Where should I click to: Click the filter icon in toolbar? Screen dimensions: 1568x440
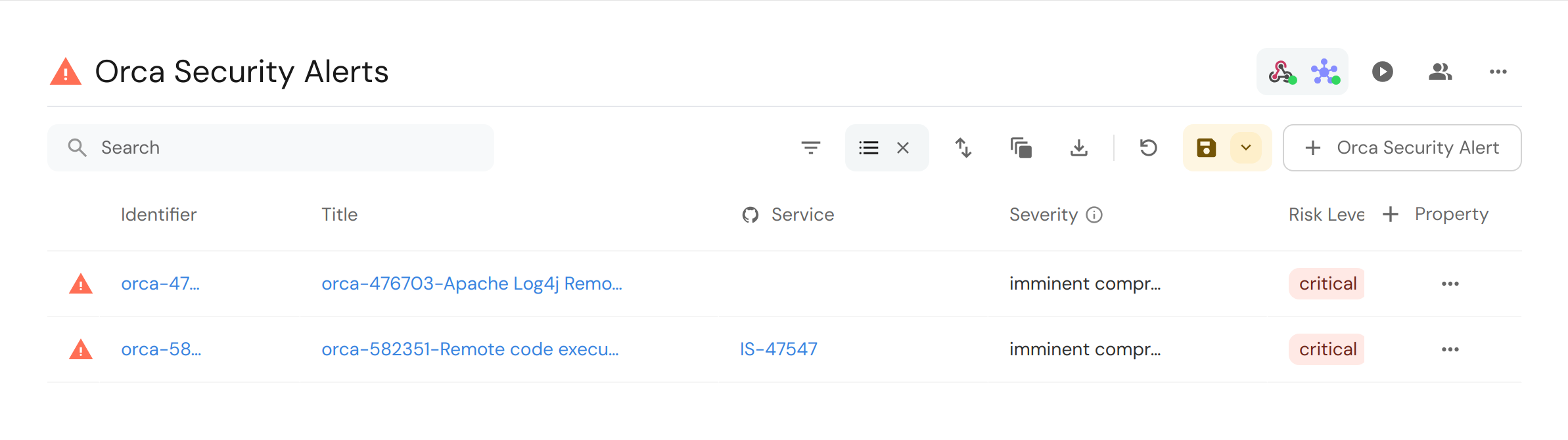click(x=811, y=148)
